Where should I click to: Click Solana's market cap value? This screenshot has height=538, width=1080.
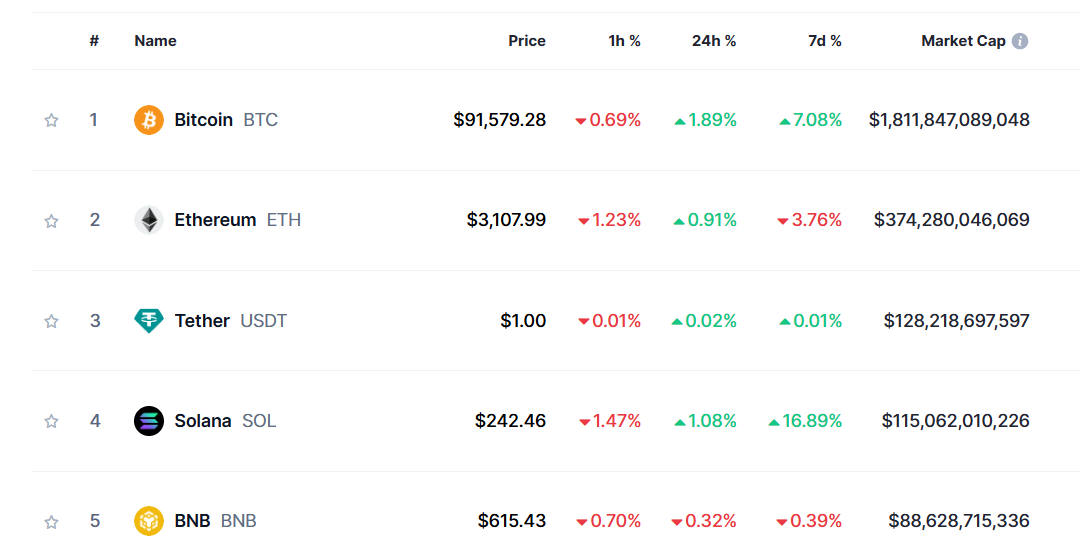point(956,420)
